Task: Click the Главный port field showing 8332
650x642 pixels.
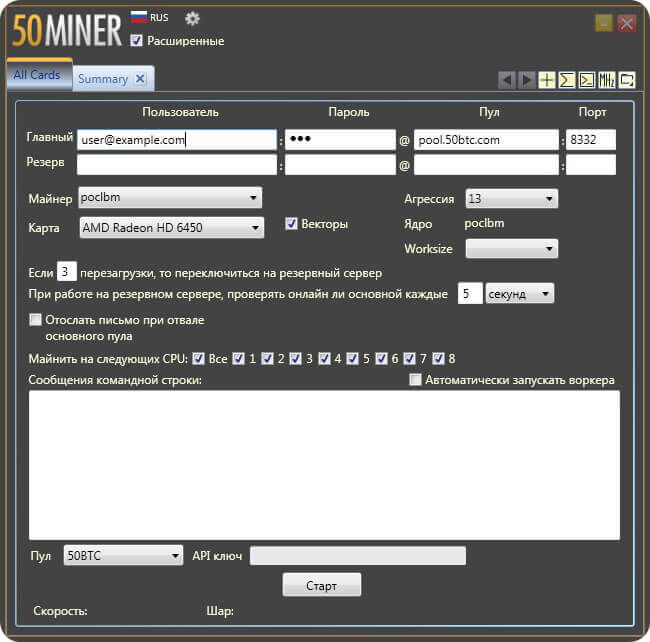Action: [x=591, y=140]
